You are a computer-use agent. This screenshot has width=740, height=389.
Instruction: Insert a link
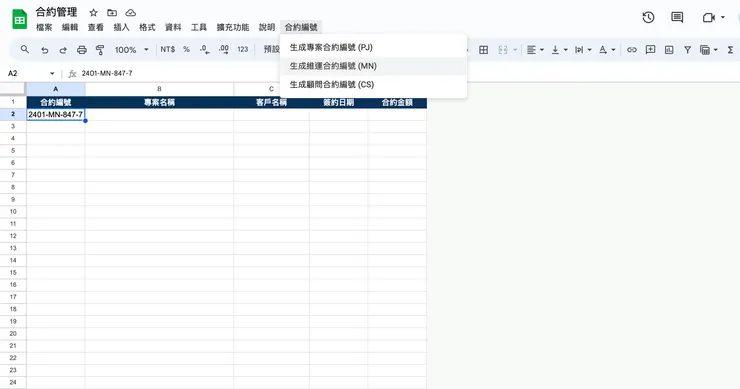pyautogui.click(x=631, y=50)
